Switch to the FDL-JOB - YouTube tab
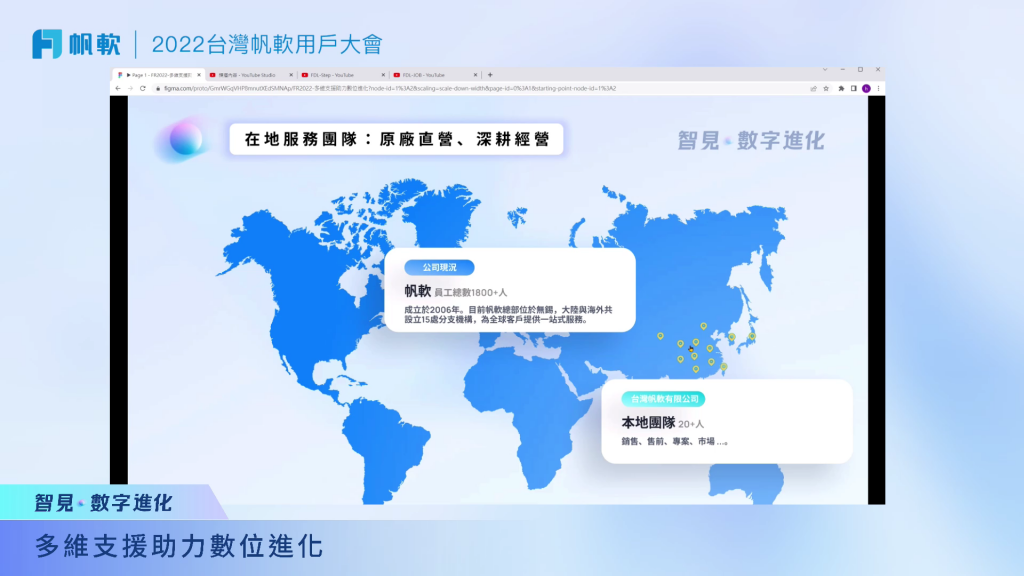Image resolution: width=1024 pixels, height=576 pixels. pos(435,75)
